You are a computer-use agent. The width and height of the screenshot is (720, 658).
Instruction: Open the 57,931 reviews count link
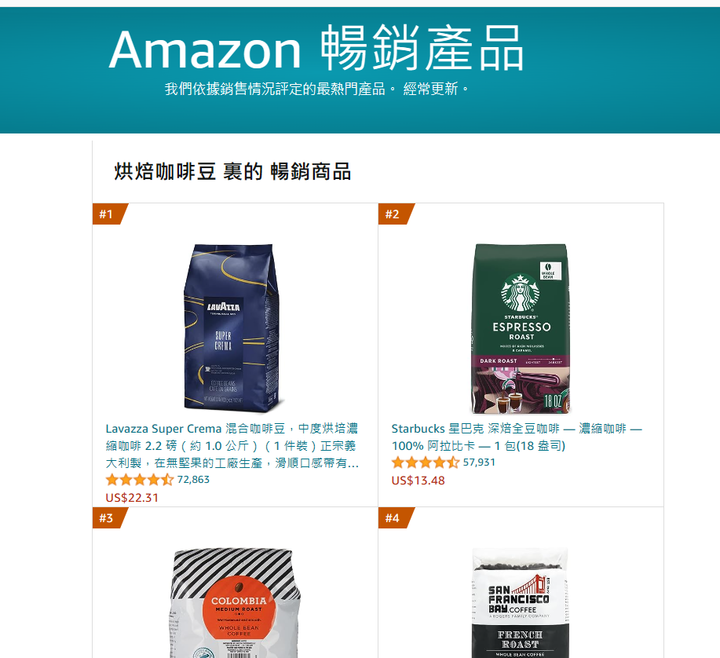(479, 462)
